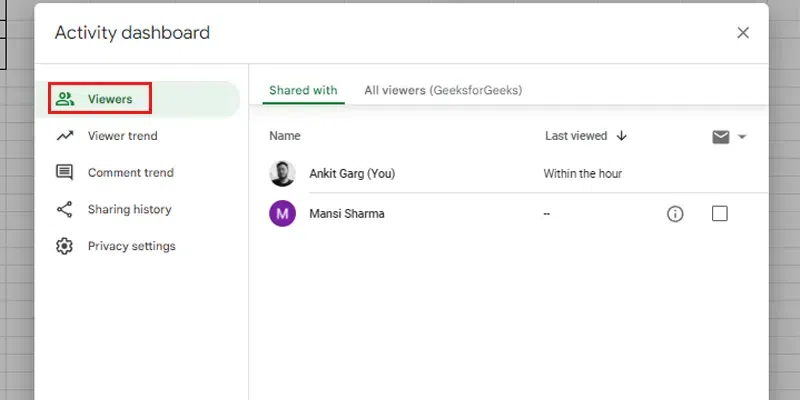The image size is (800, 400).
Task: Click the Sharing history share icon
Action: pyautogui.click(x=65, y=210)
